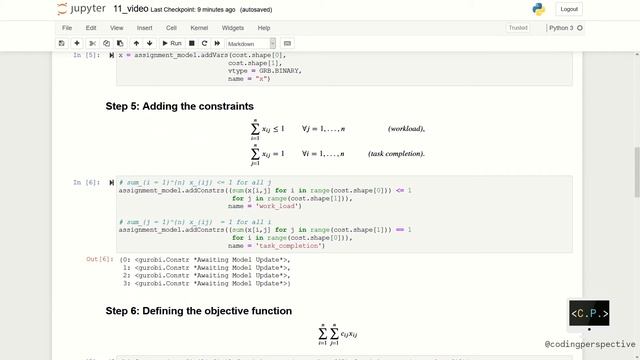Image resolution: width=640 pixels, height=360 pixels.
Task: Open the View menu
Action: pyautogui.click(x=116, y=28)
